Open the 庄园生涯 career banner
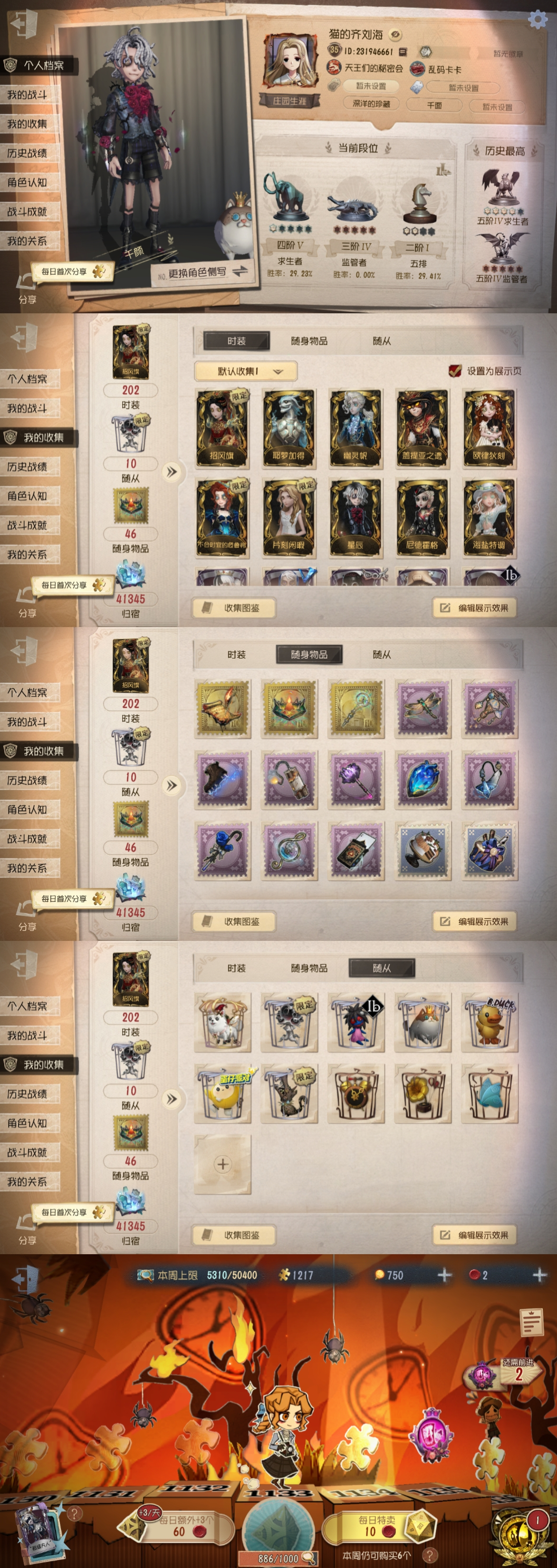The height and width of the screenshot is (1568, 557). (290, 100)
